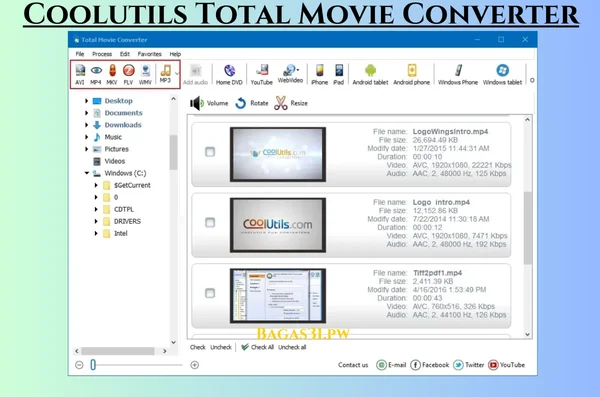Image resolution: width=600 pixels, height=397 pixels.
Task: Open the YouTube contact link
Action: click(506, 365)
